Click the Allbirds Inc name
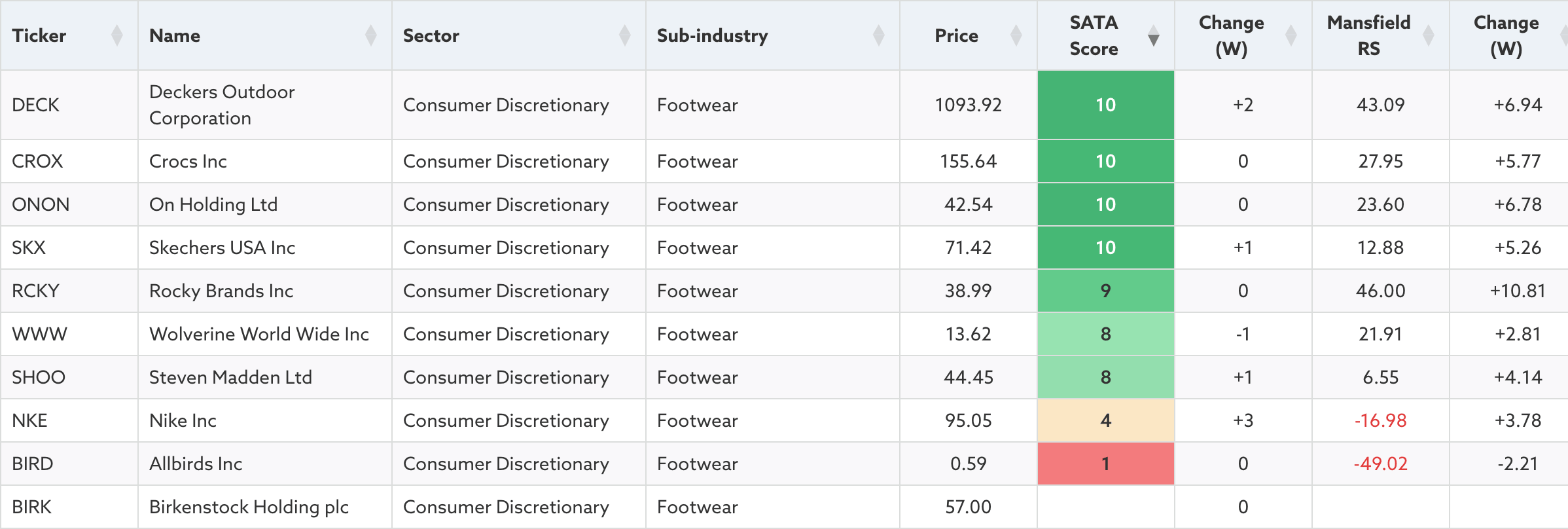 196,464
